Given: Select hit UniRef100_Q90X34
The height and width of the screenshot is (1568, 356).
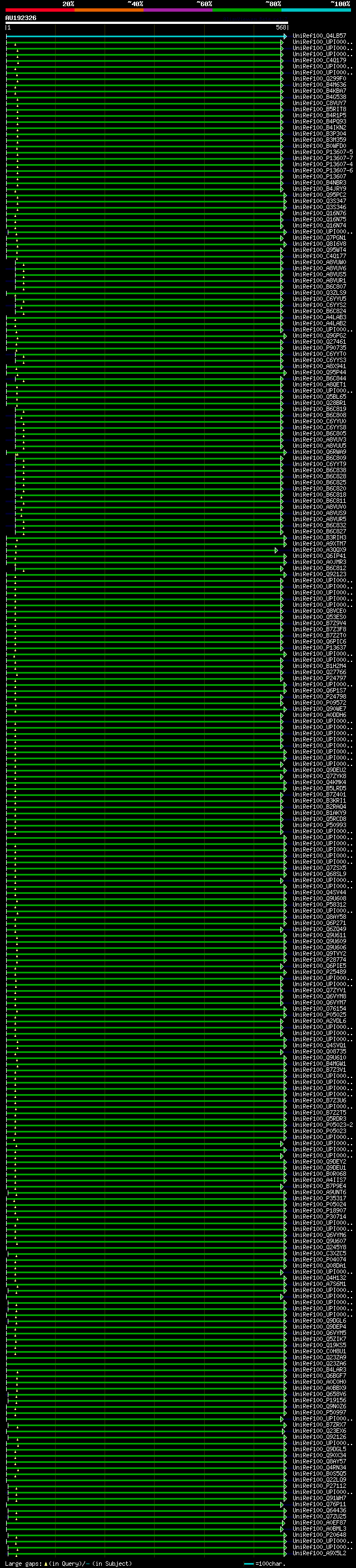Looking at the screenshot, I should (319, 1455).
